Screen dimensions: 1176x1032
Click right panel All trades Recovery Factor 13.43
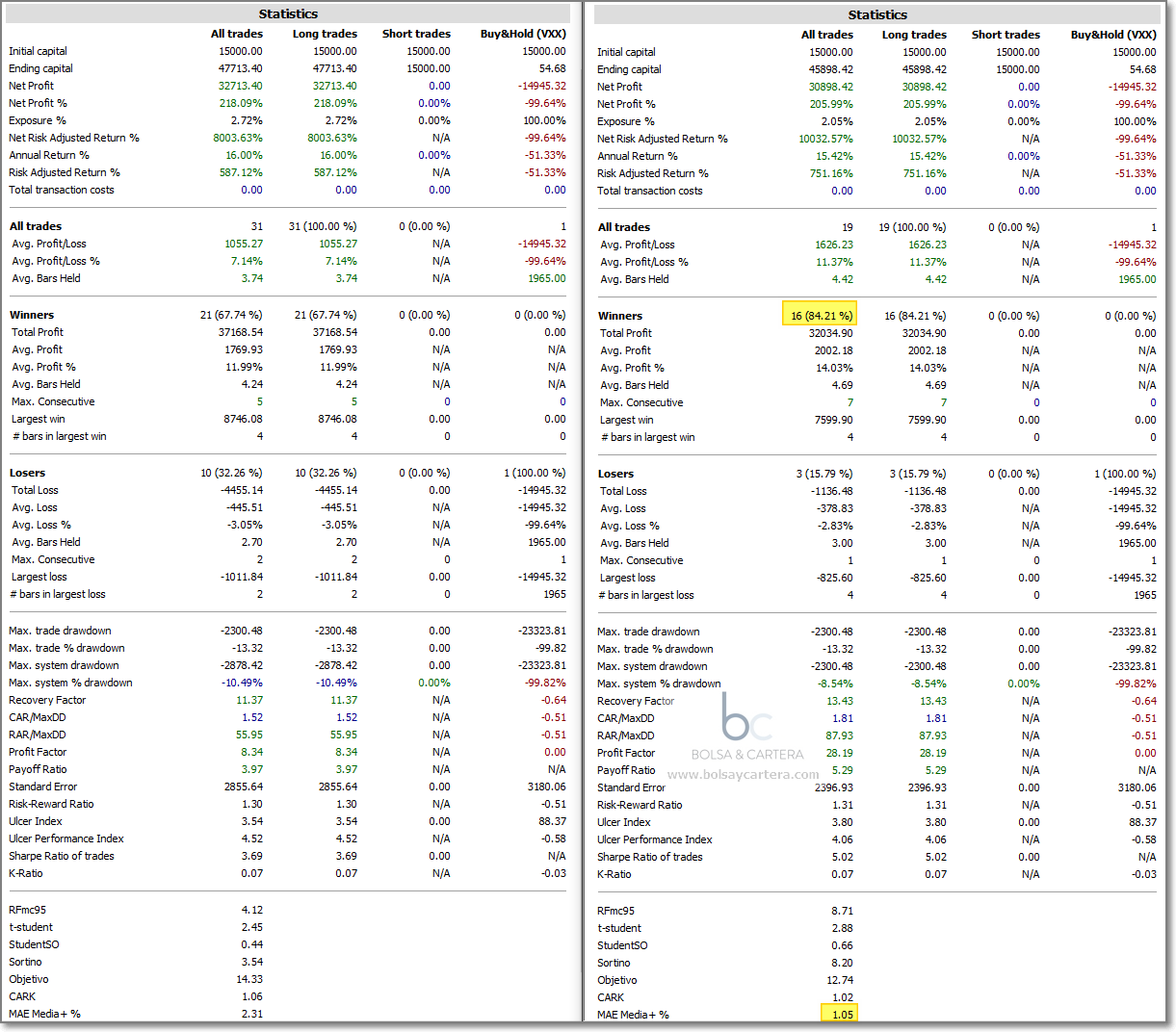[840, 701]
